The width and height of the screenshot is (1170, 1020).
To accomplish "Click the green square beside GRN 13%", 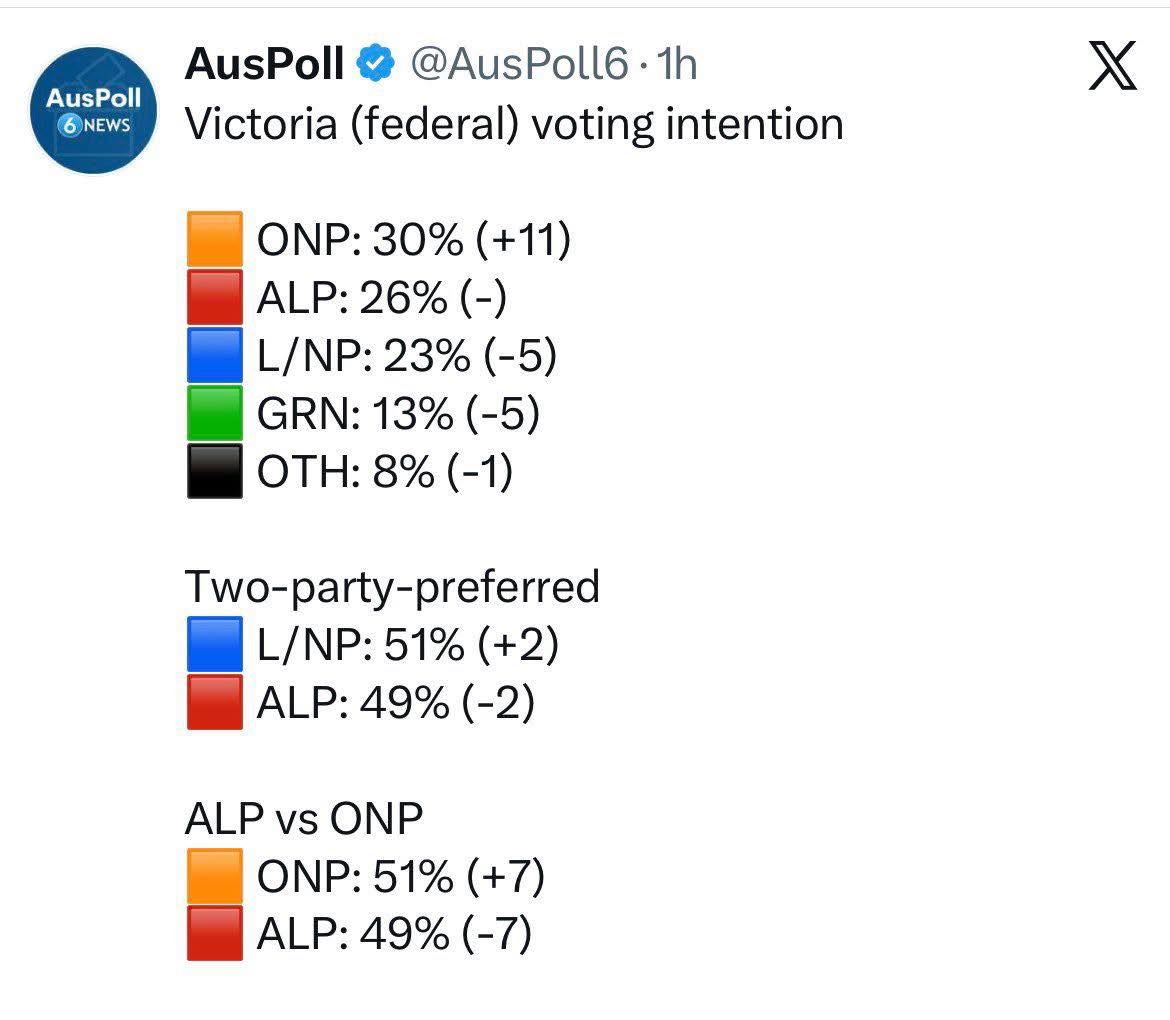I will [214, 414].
